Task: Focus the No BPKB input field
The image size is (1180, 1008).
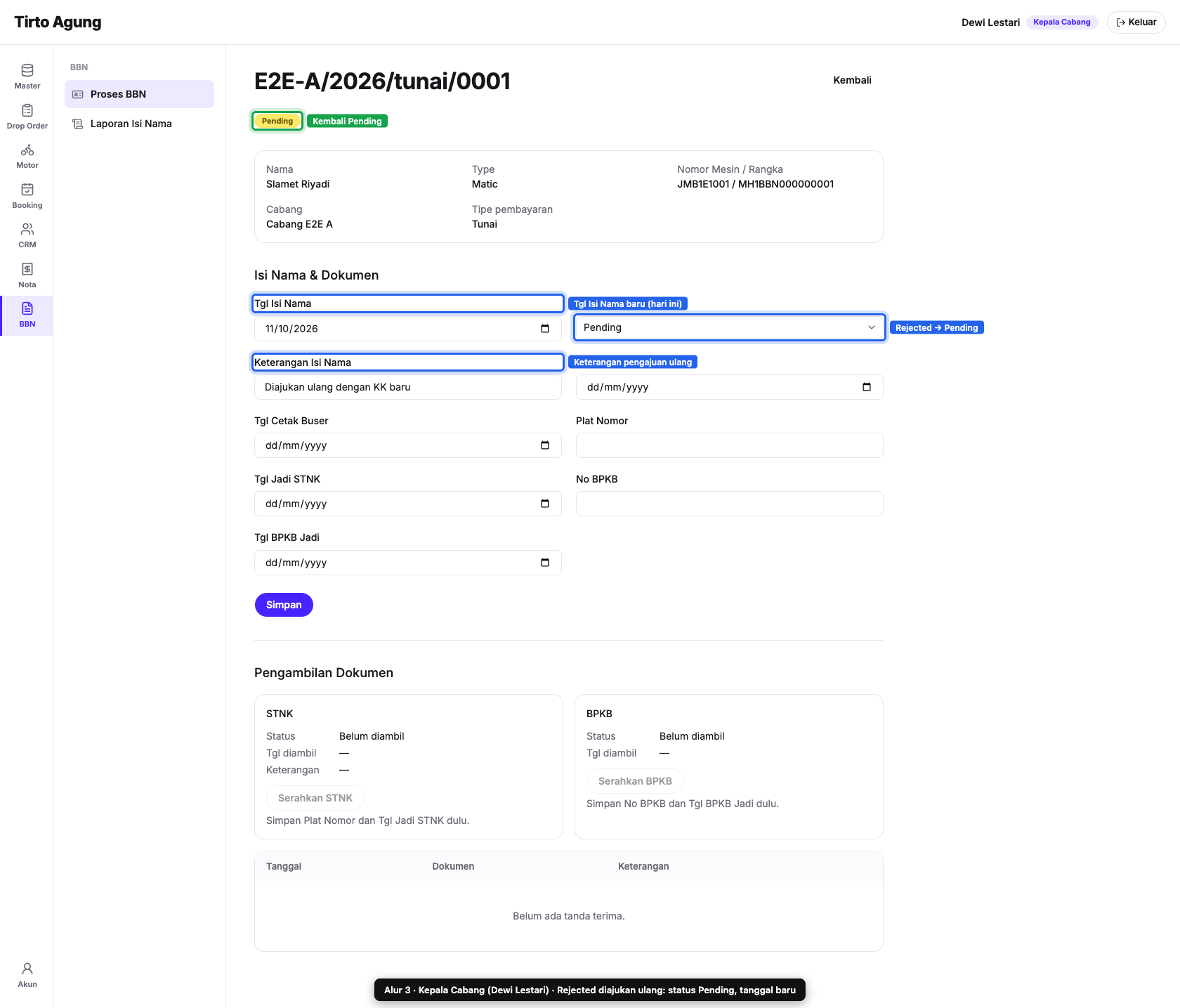Action: point(729,504)
